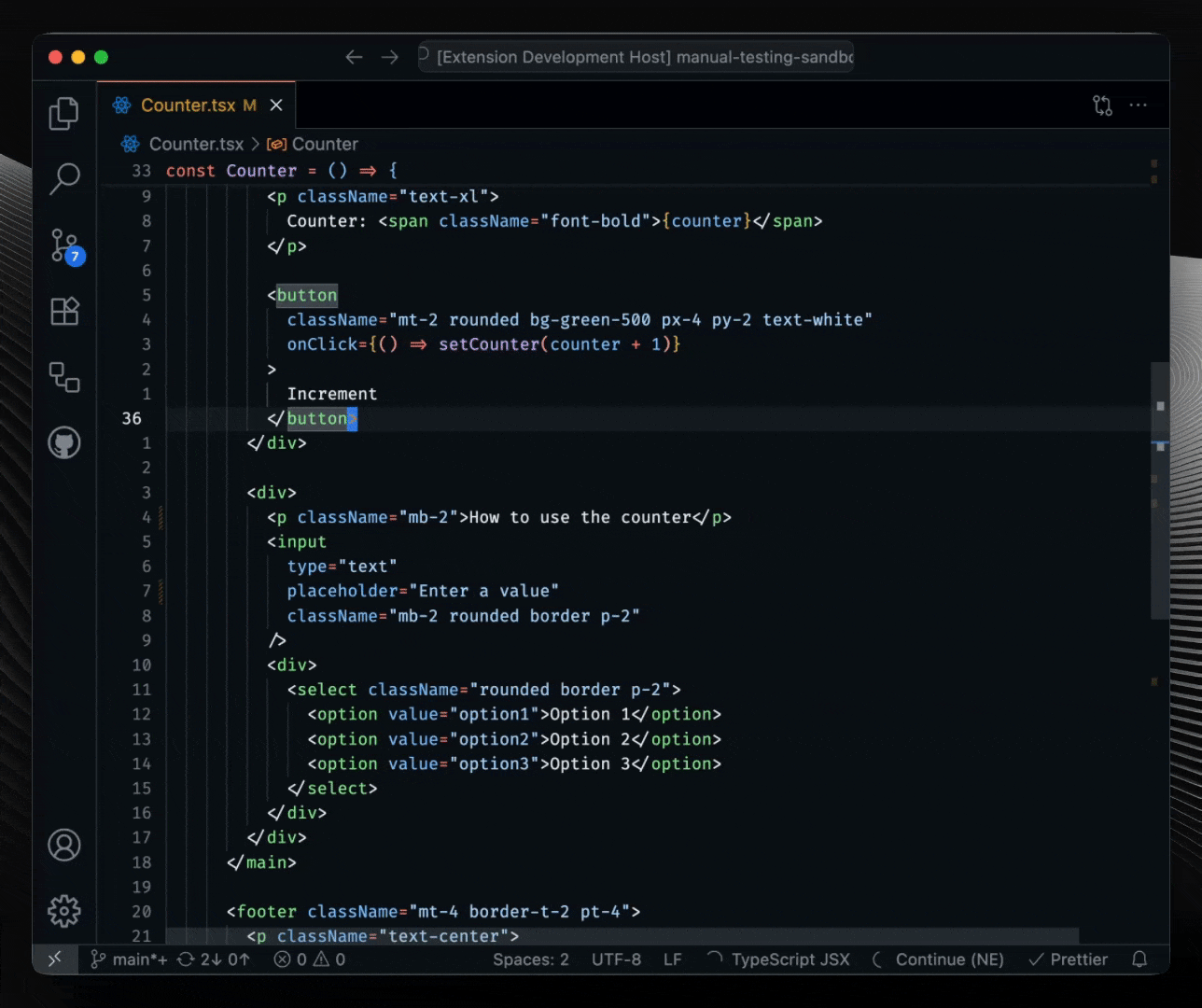Open the TypeScript JSX language mode picker
The image size is (1202, 1008).
(x=779, y=959)
